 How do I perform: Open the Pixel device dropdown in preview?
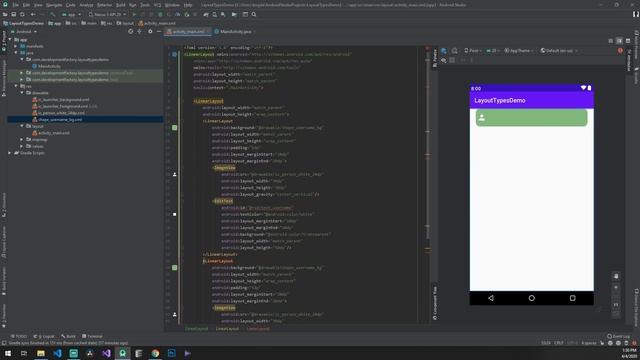[x=473, y=51]
